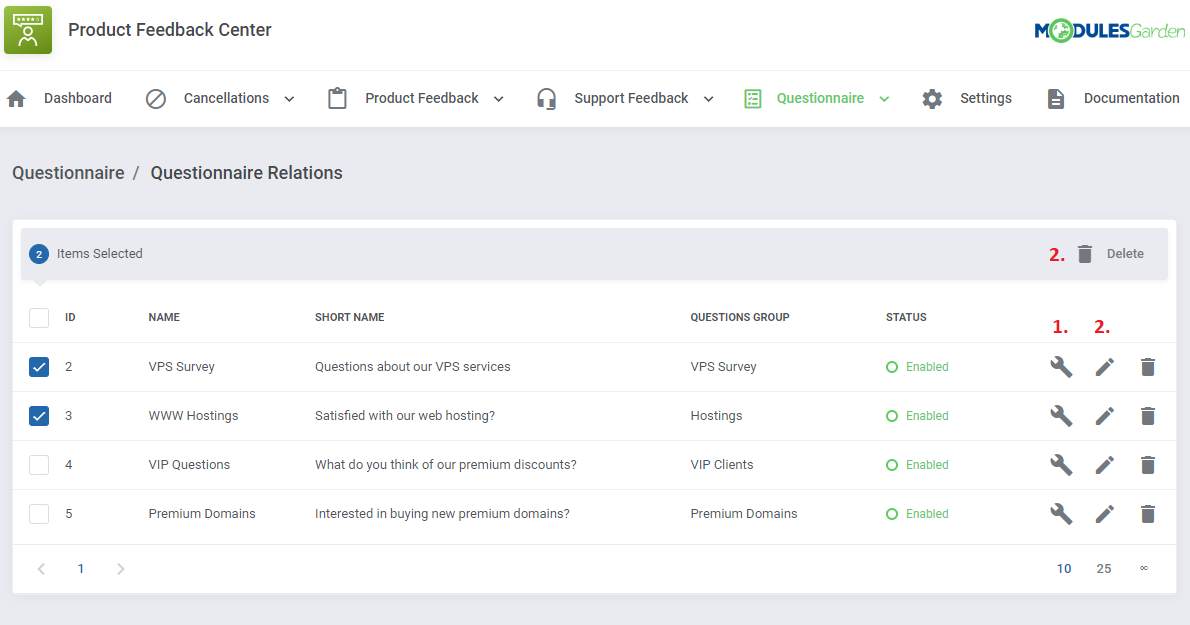This screenshot has width=1190, height=625.
Task: Open the Dashboard menu item
Action: point(77,99)
